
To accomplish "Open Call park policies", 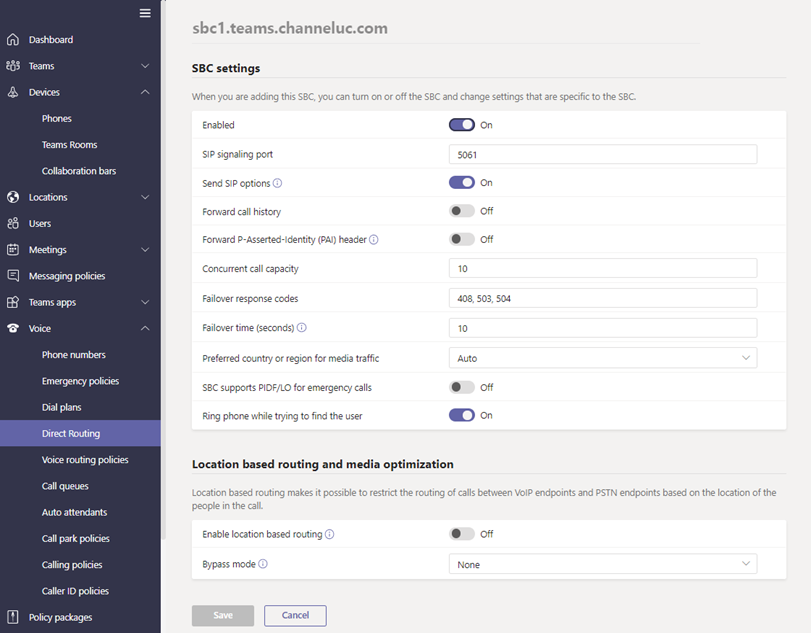I will (x=76, y=538).
